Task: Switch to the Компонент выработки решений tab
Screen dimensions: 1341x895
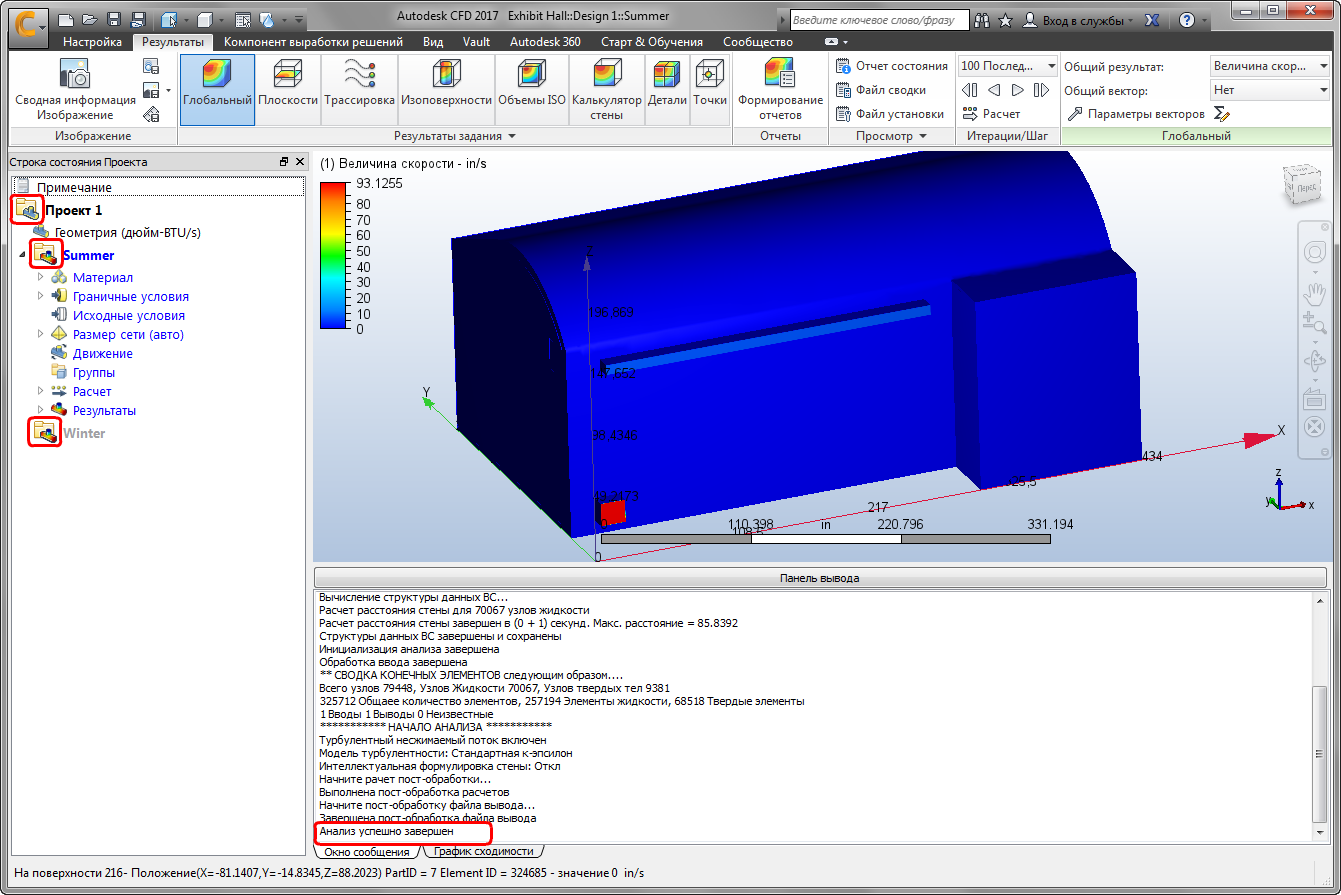Action: click(313, 42)
